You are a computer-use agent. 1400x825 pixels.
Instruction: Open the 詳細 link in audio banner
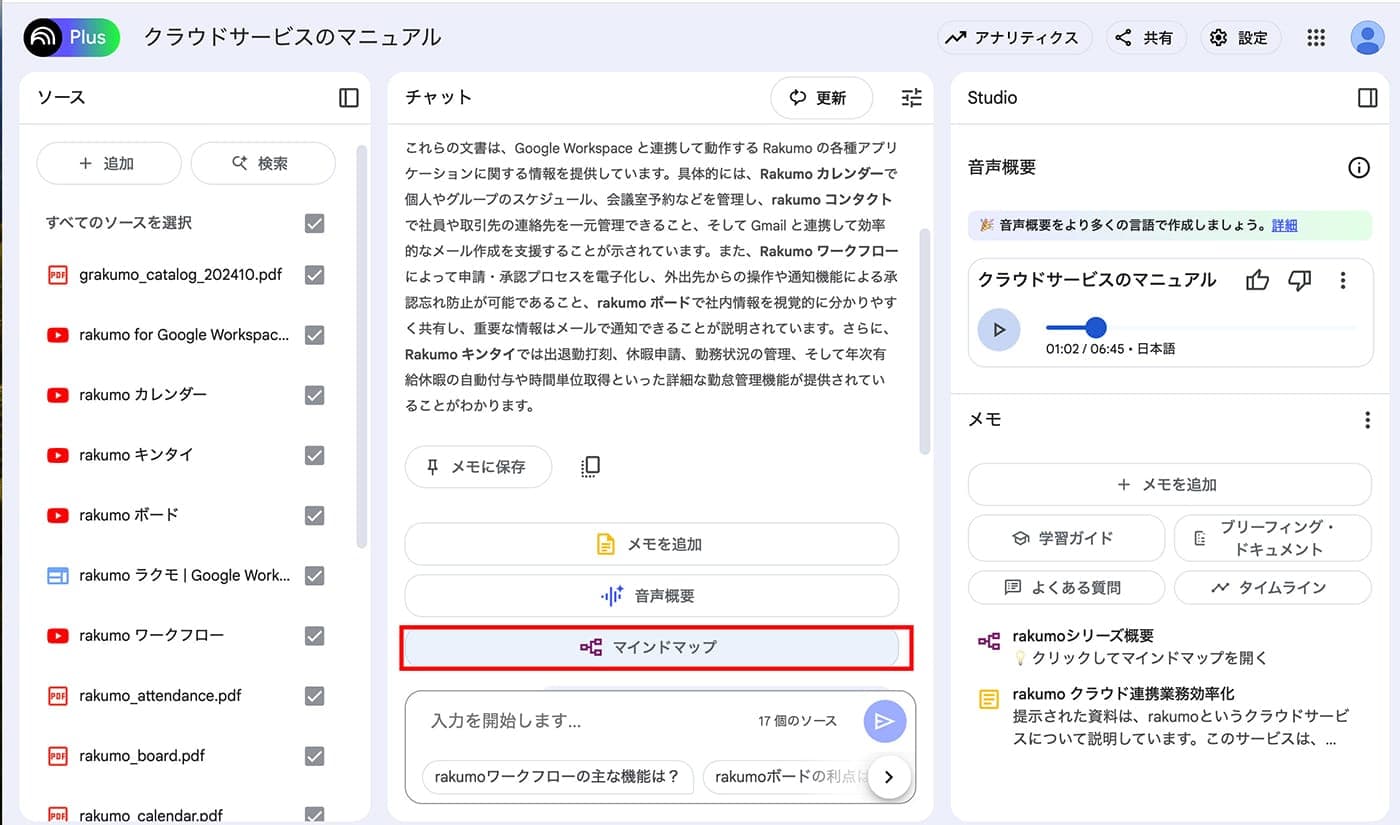tap(1284, 225)
